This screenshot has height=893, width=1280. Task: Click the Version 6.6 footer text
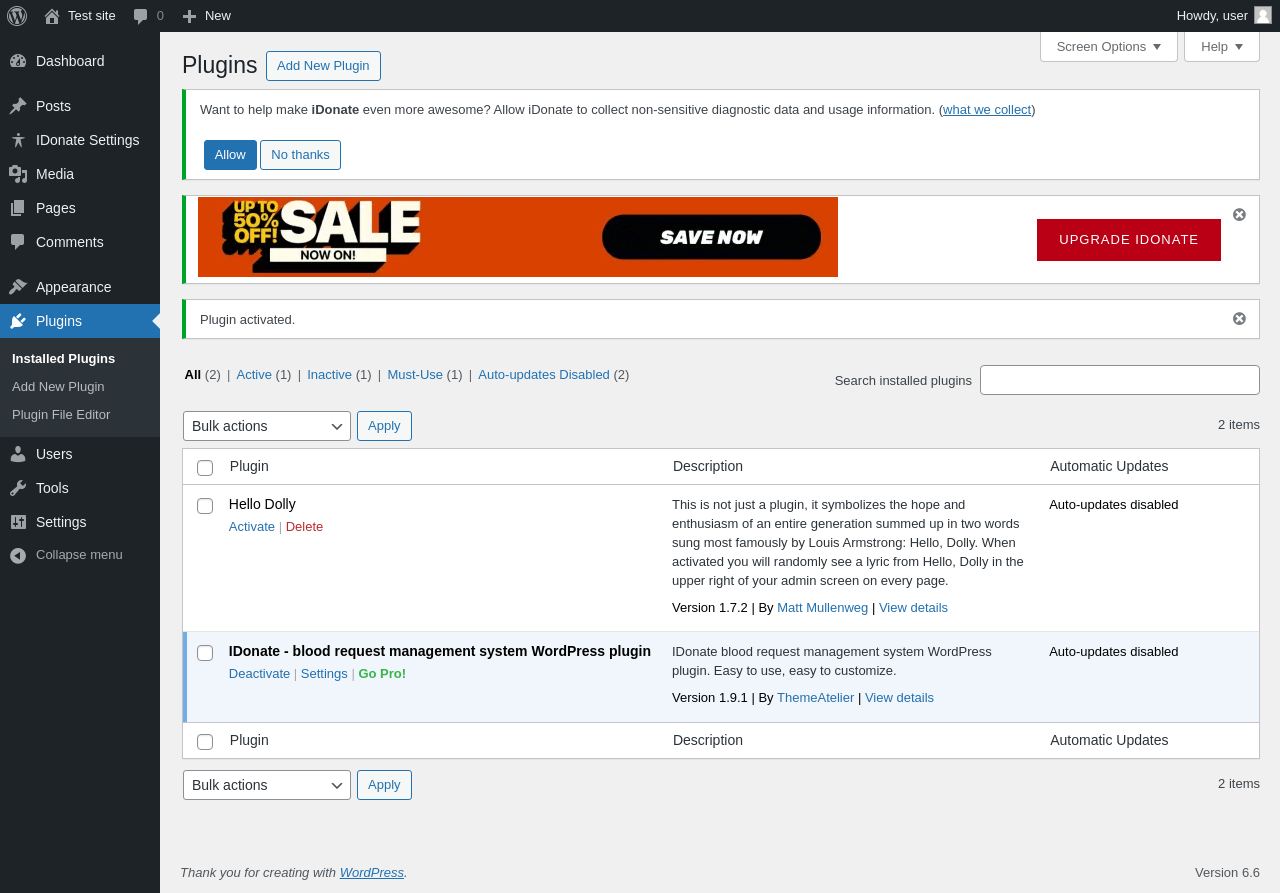[x=1227, y=873]
